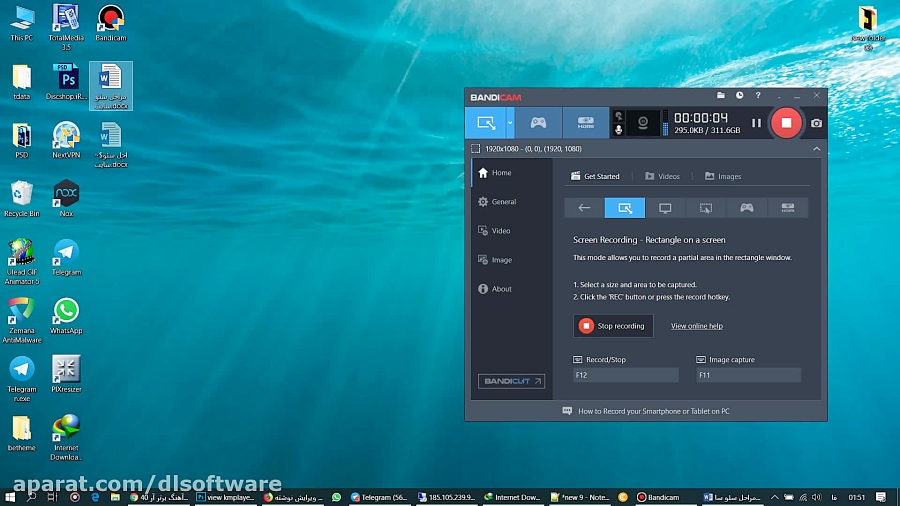This screenshot has height=506, width=900.
Task: Select the Get Started tab
Action: 595,176
